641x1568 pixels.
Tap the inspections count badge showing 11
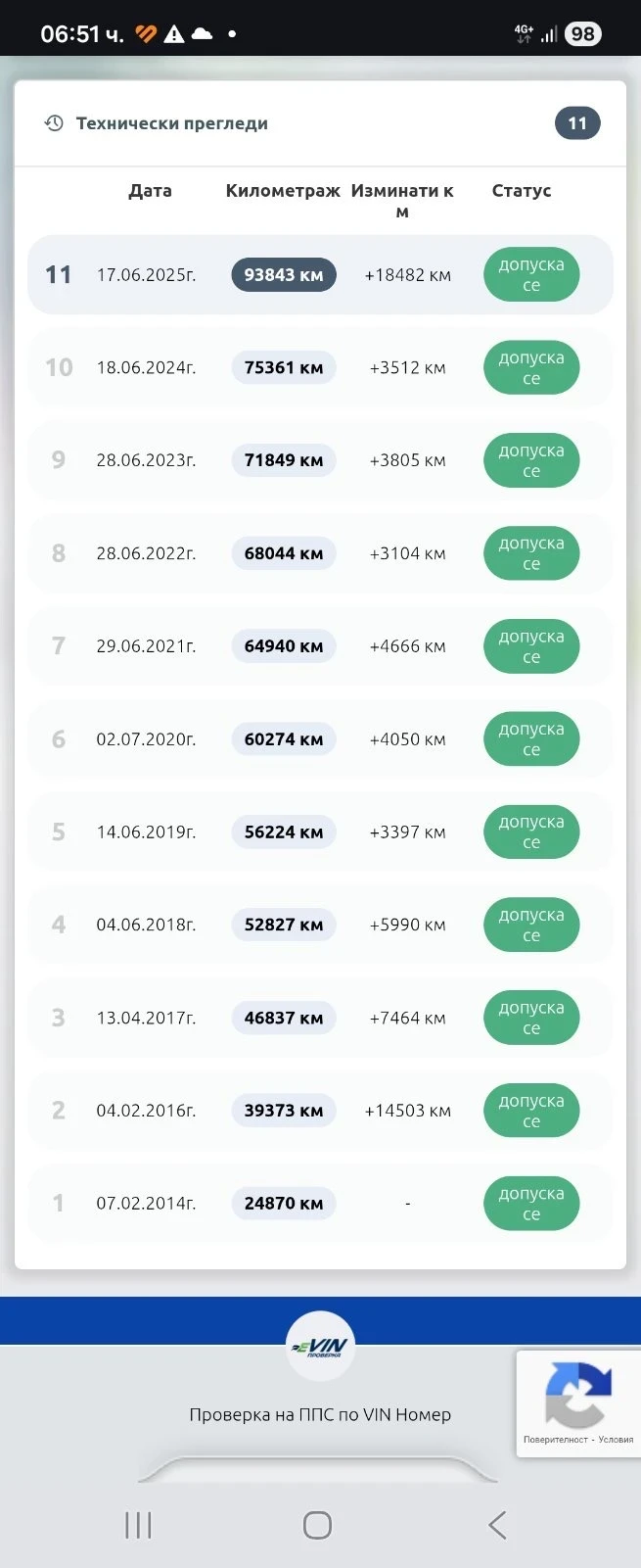tap(577, 123)
